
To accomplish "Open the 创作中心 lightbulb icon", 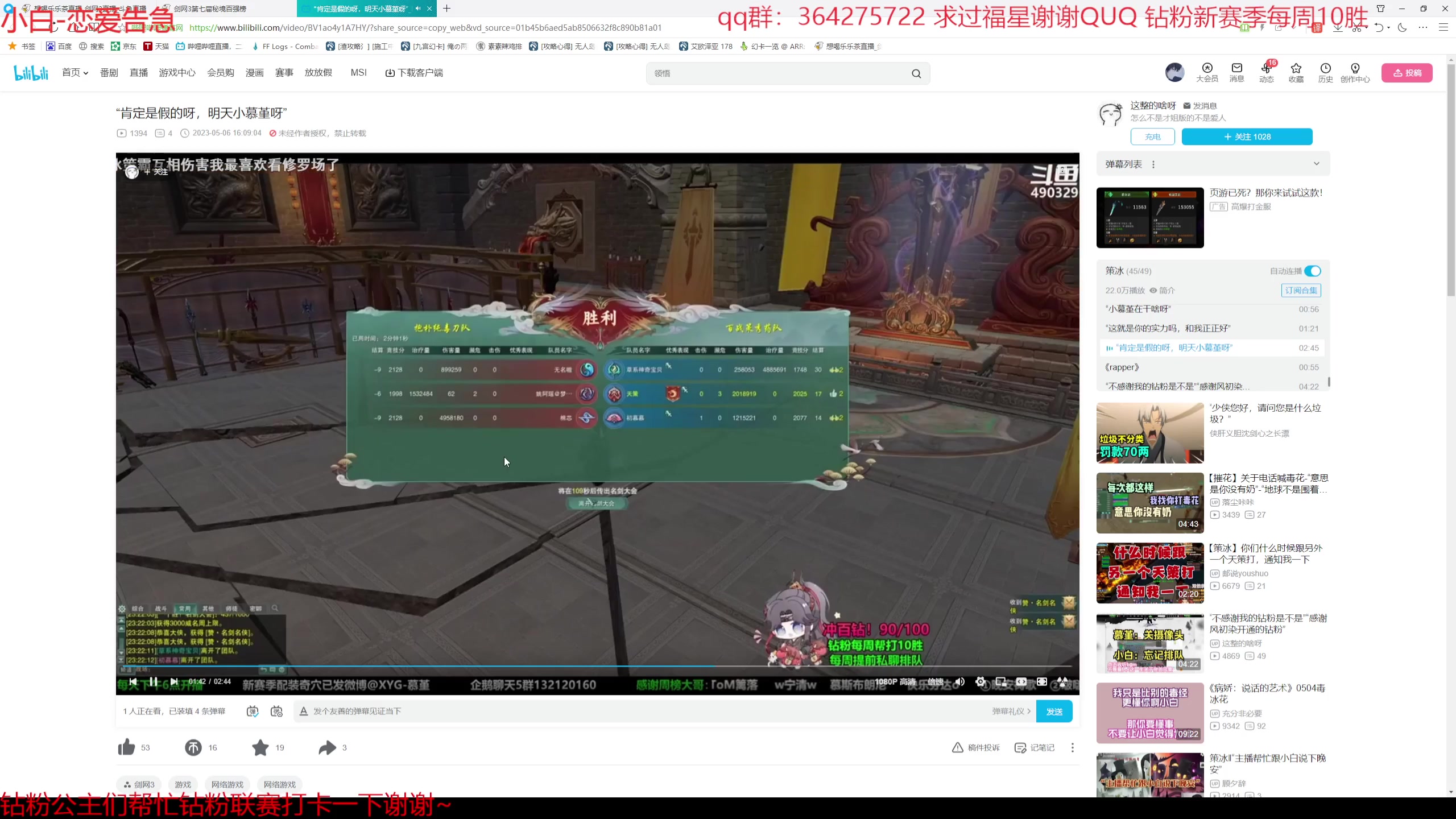I will (1355, 73).
